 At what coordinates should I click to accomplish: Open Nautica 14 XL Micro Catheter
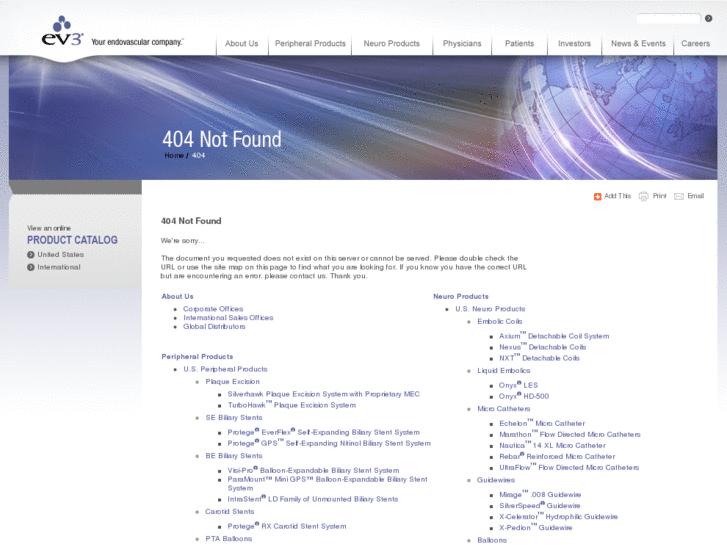pos(552,446)
